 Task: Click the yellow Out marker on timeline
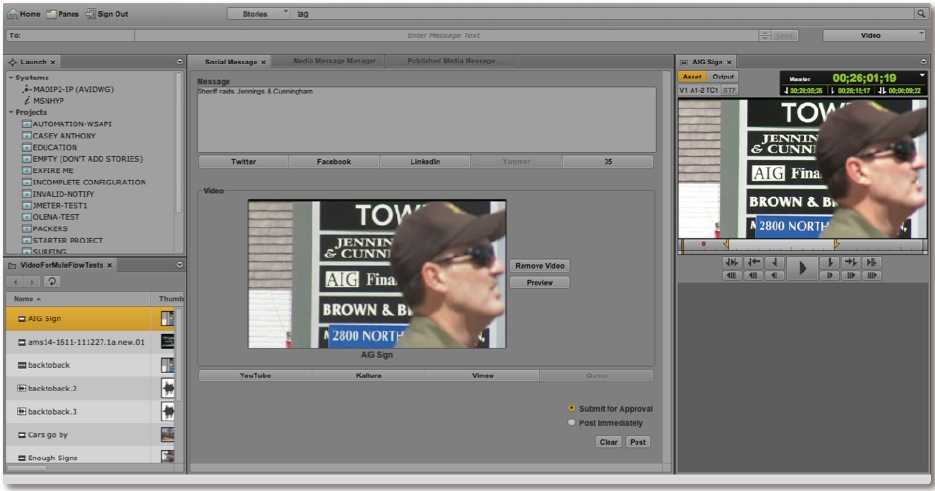(837, 244)
